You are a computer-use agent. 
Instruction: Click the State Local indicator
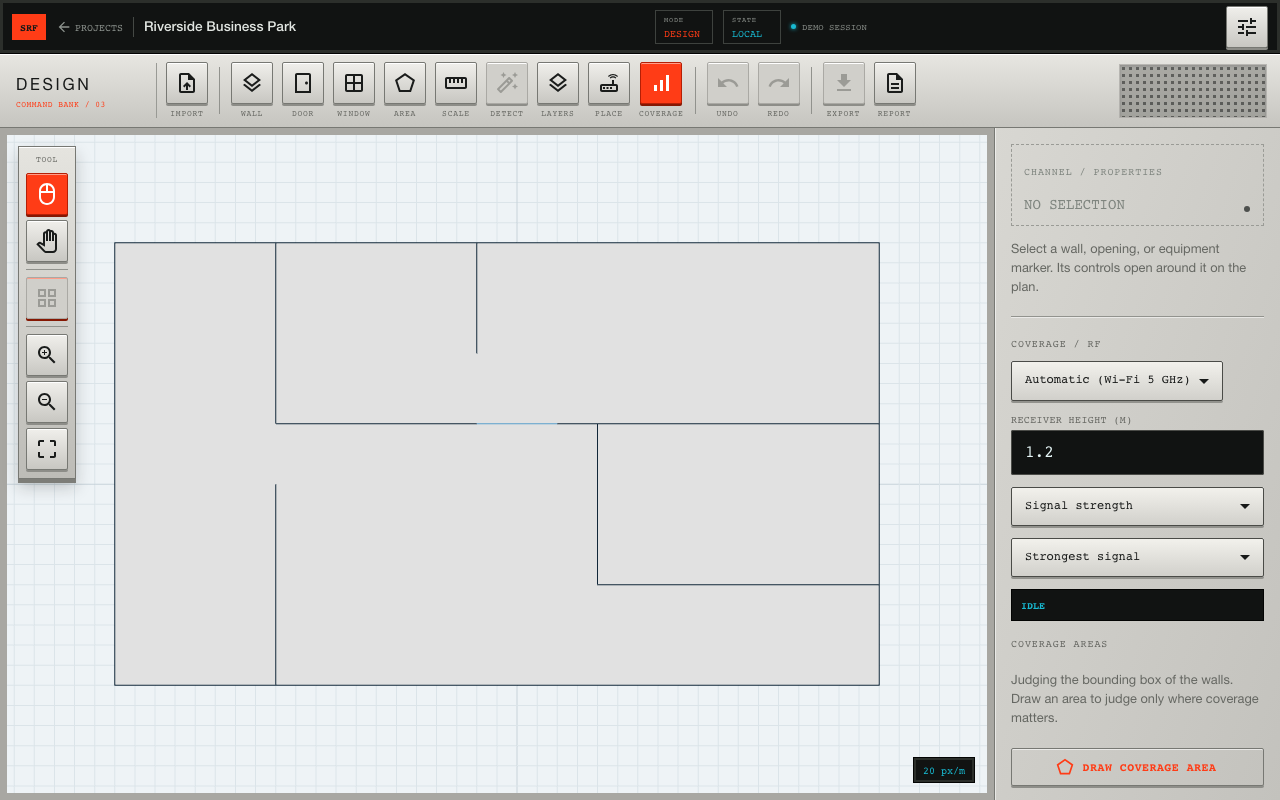[752, 27]
